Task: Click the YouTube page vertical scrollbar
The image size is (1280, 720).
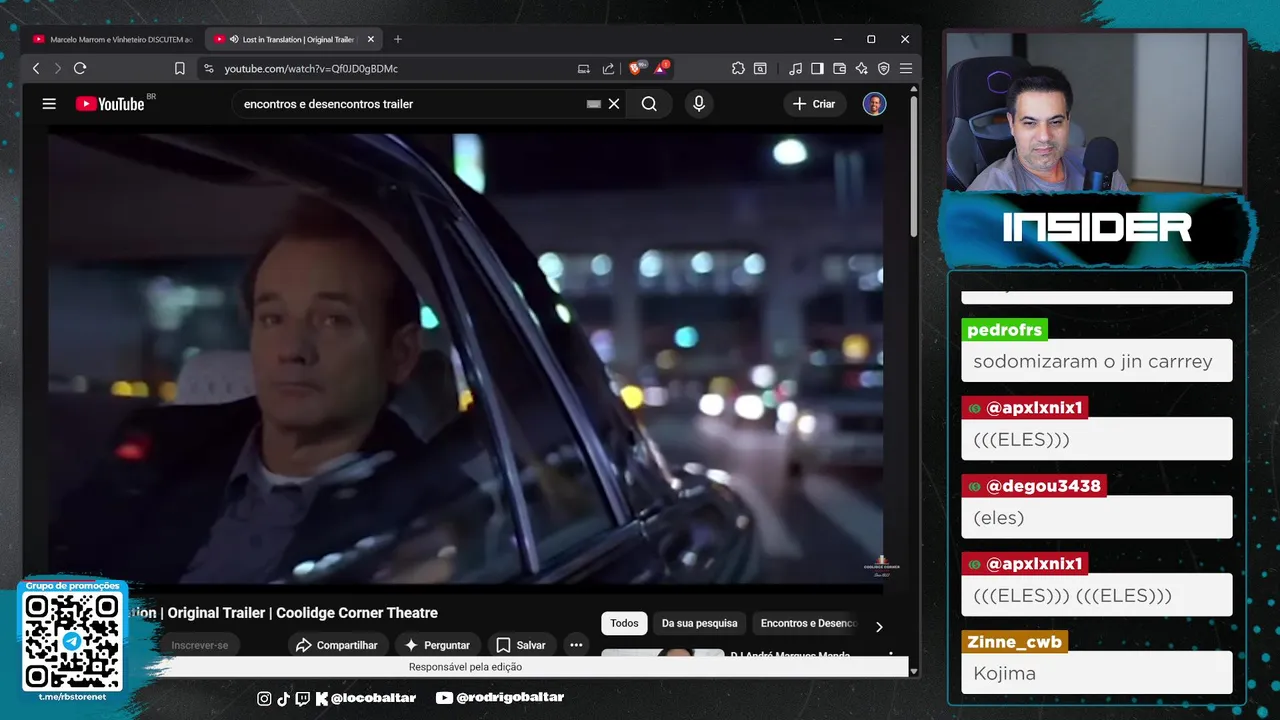Action: point(914,167)
